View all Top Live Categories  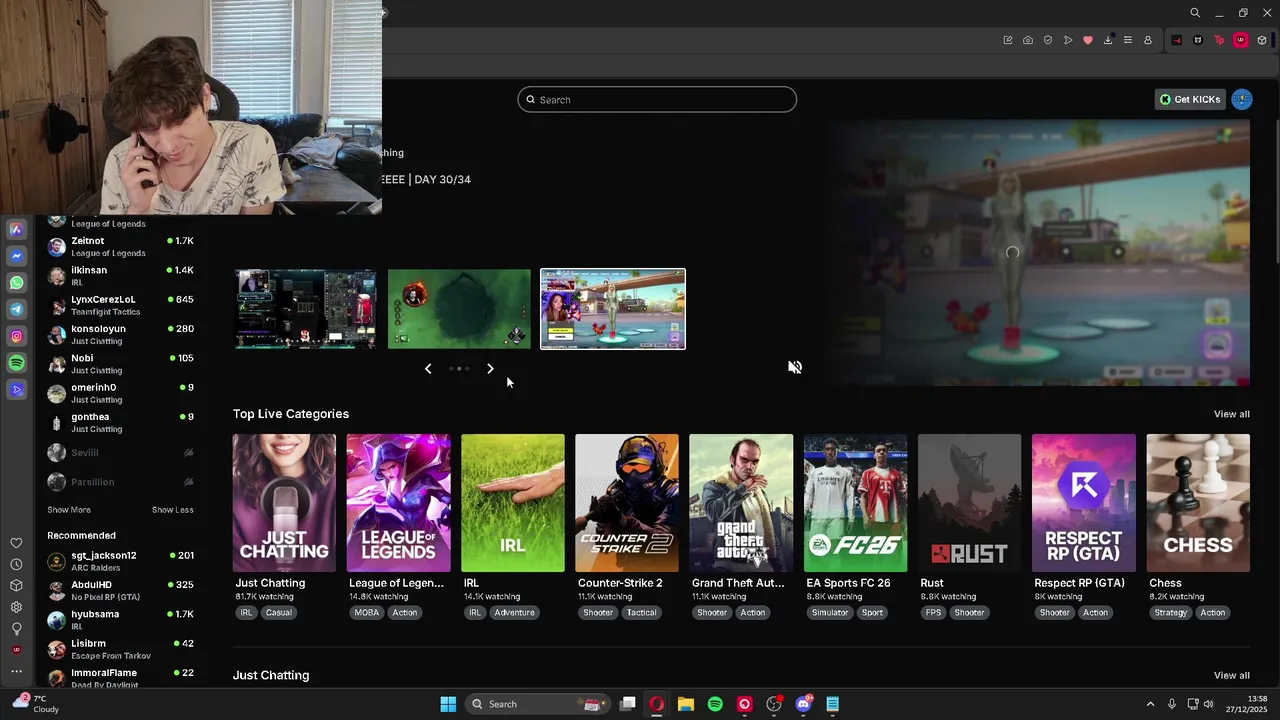point(1232,414)
